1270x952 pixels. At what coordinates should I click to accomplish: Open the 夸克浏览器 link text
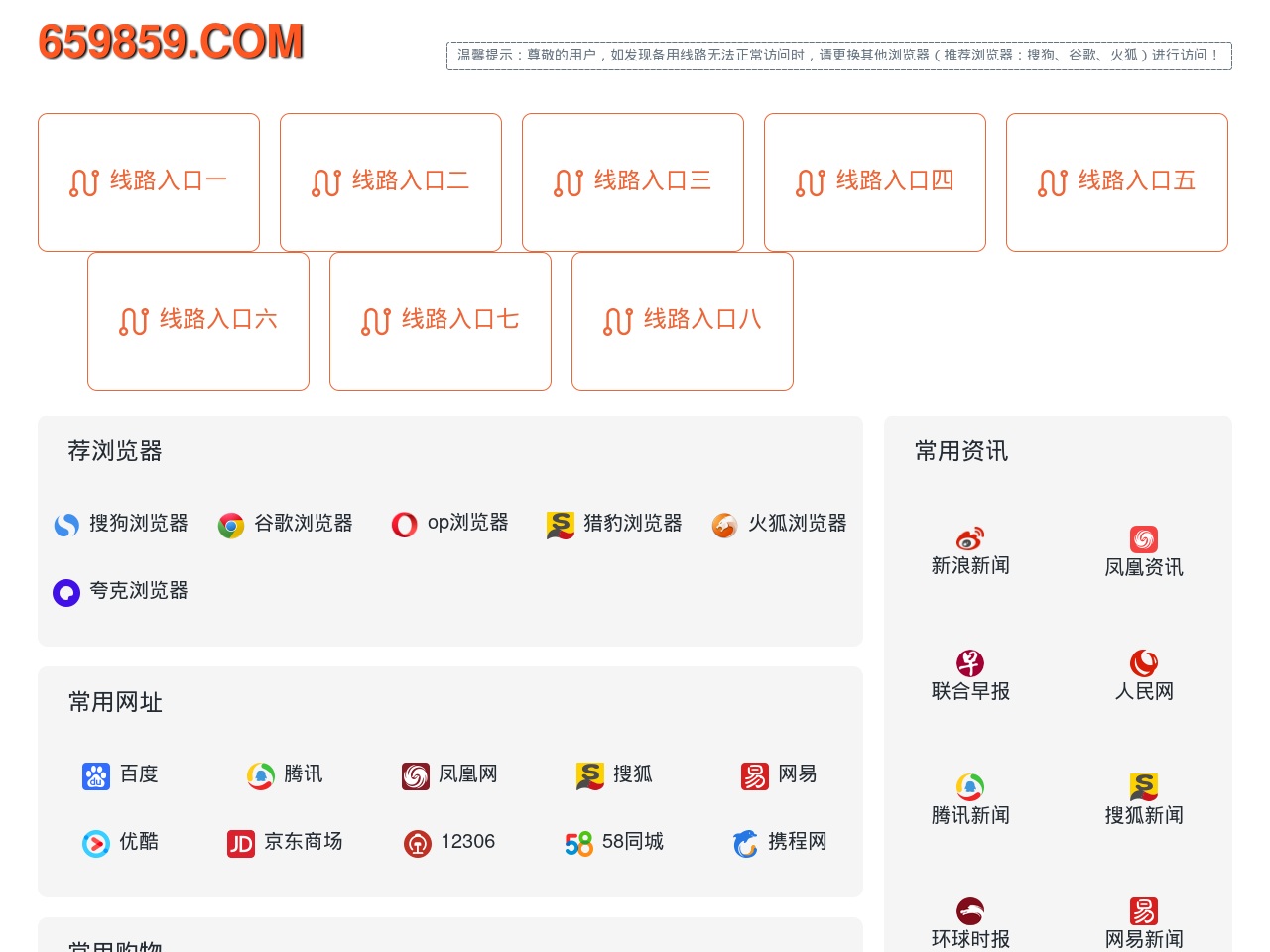click(139, 590)
